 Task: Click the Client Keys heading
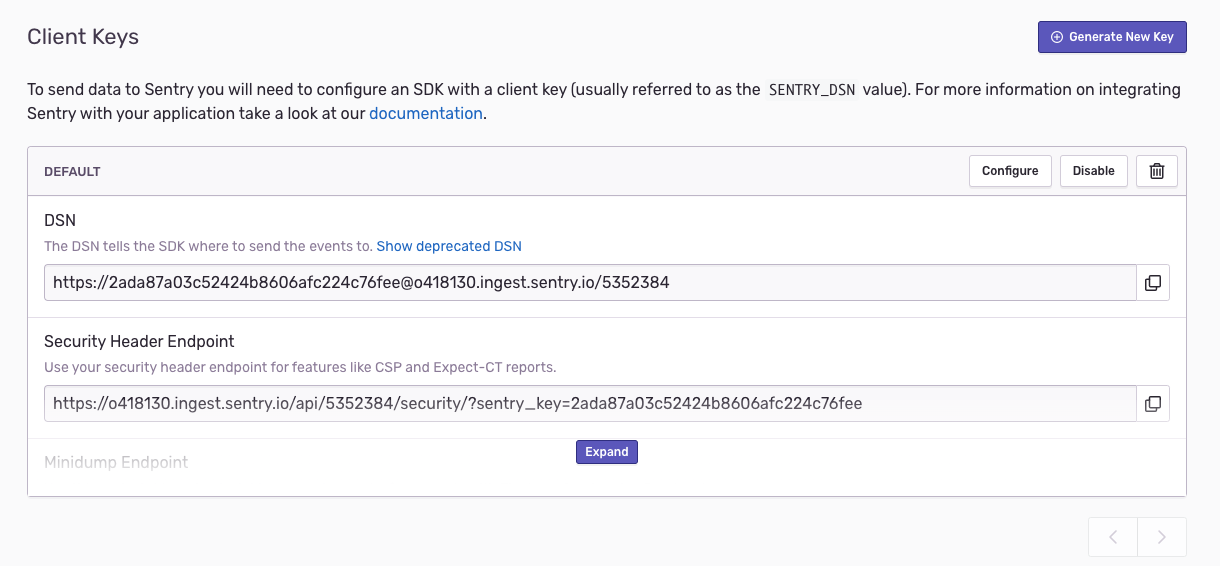click(x=83, y=37)
